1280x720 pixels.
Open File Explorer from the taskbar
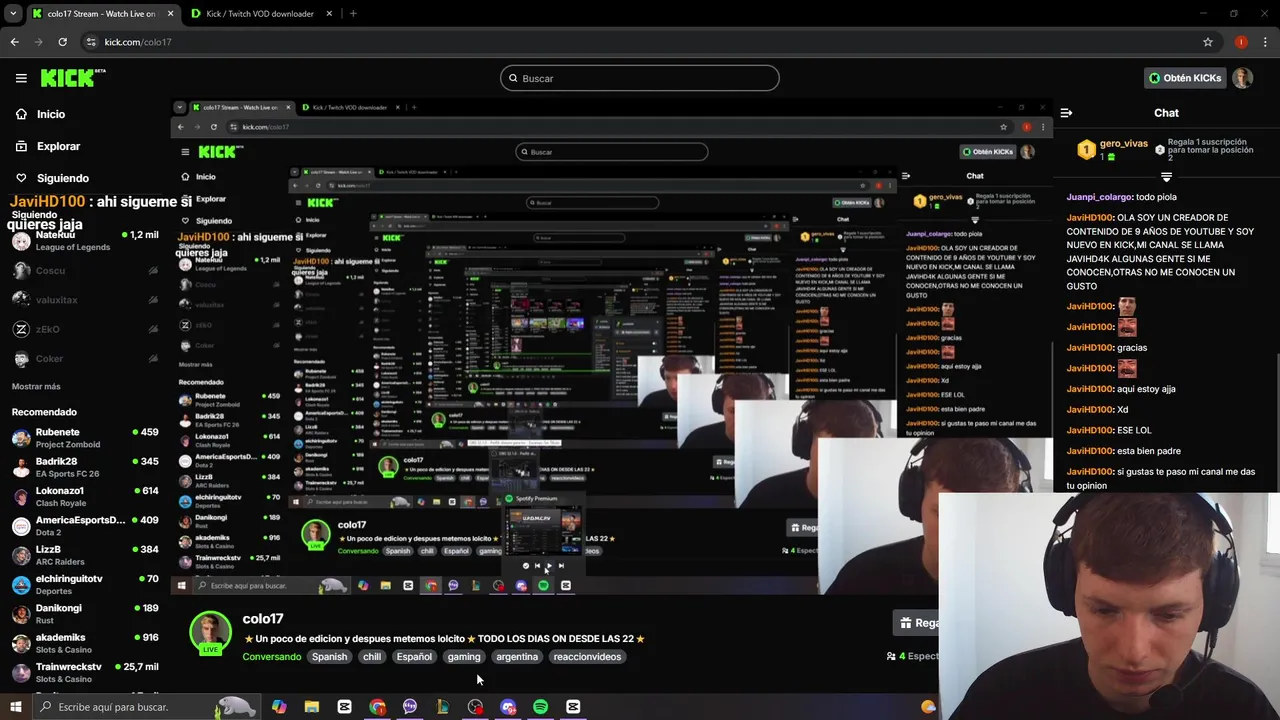tap(312, 707)
